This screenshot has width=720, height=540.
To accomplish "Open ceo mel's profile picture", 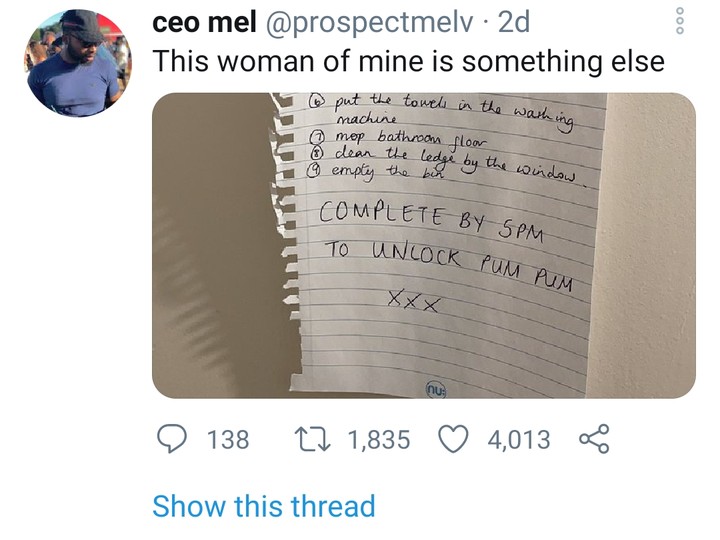I will (74, 63).
